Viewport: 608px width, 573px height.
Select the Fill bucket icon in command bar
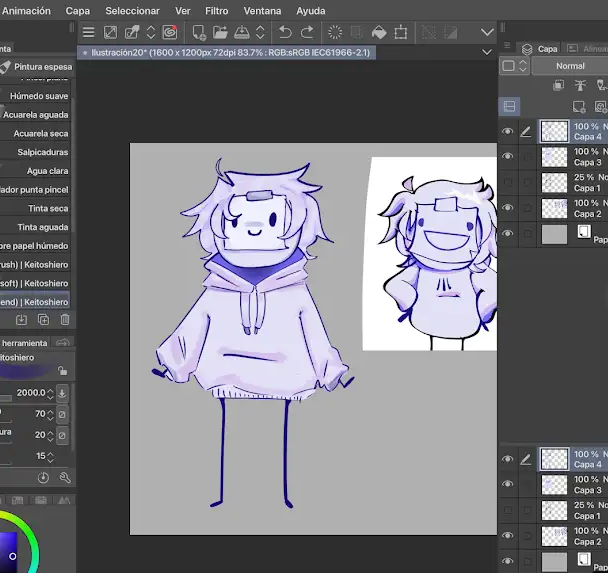379,32
